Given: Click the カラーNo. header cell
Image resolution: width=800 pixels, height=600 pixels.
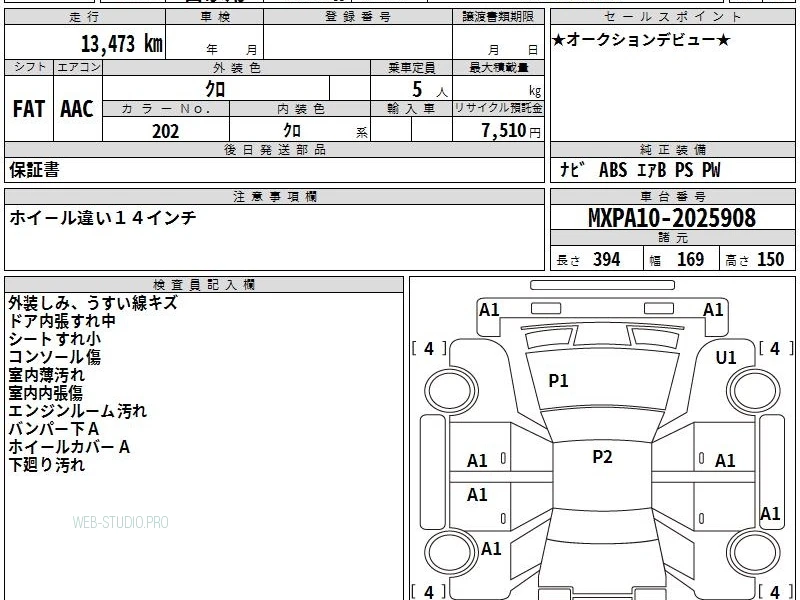Looking at the screenshot, I should coord(166,109).
